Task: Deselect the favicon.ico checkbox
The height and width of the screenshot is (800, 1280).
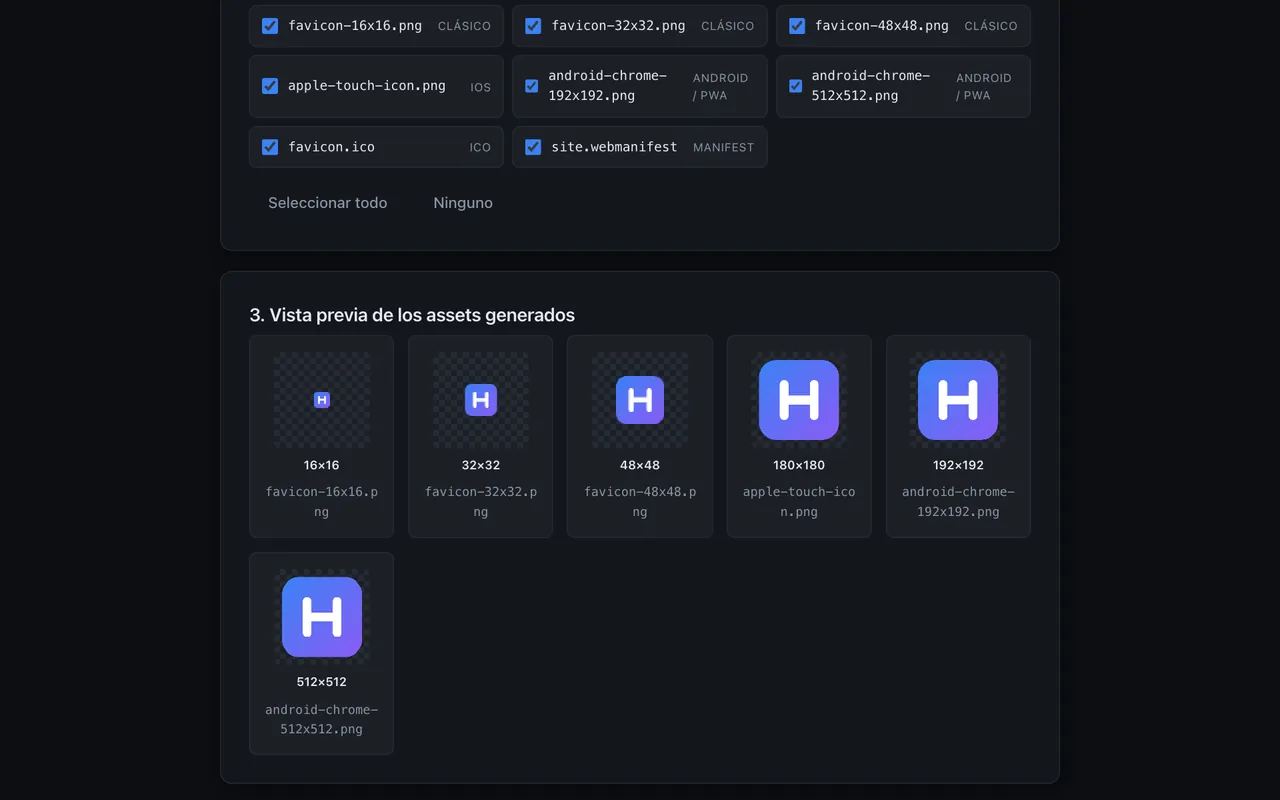Action: (270, 147)
